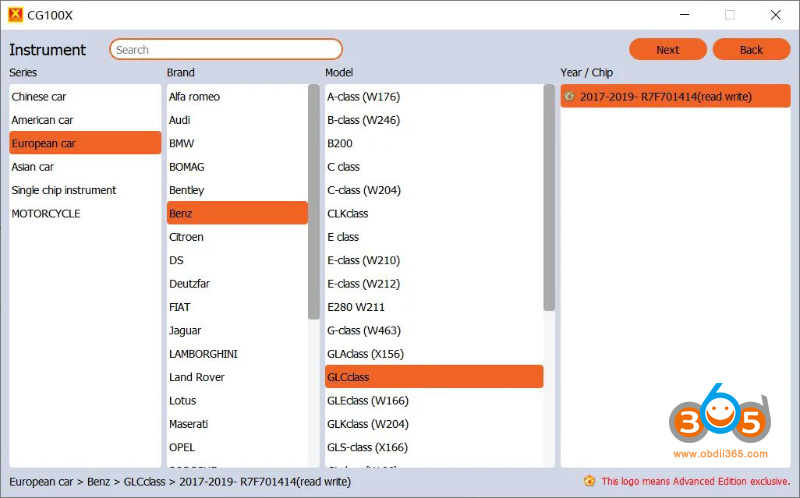Select Asian car series

[x=85, y=167]
